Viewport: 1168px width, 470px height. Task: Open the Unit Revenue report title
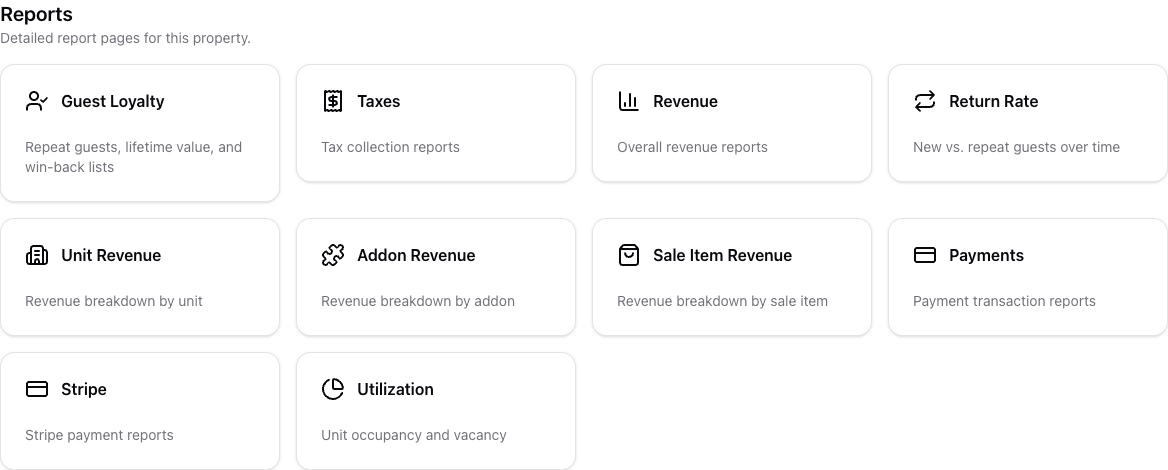(111, 255)
